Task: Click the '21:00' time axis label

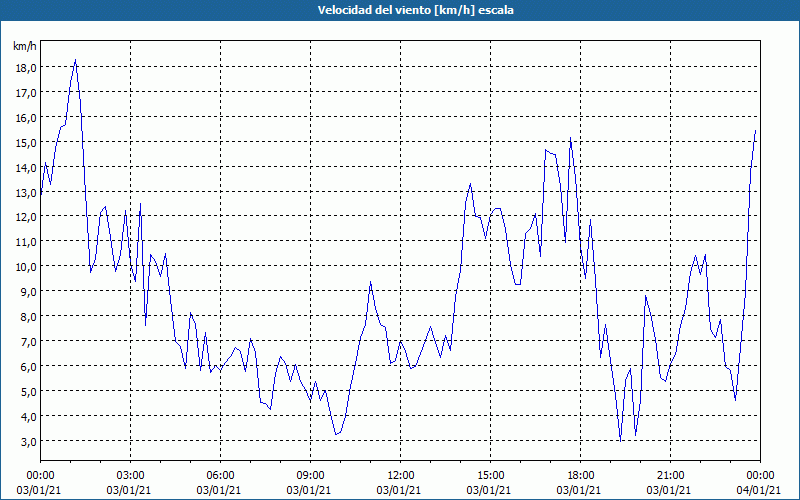Action: (x=670, y=476)
